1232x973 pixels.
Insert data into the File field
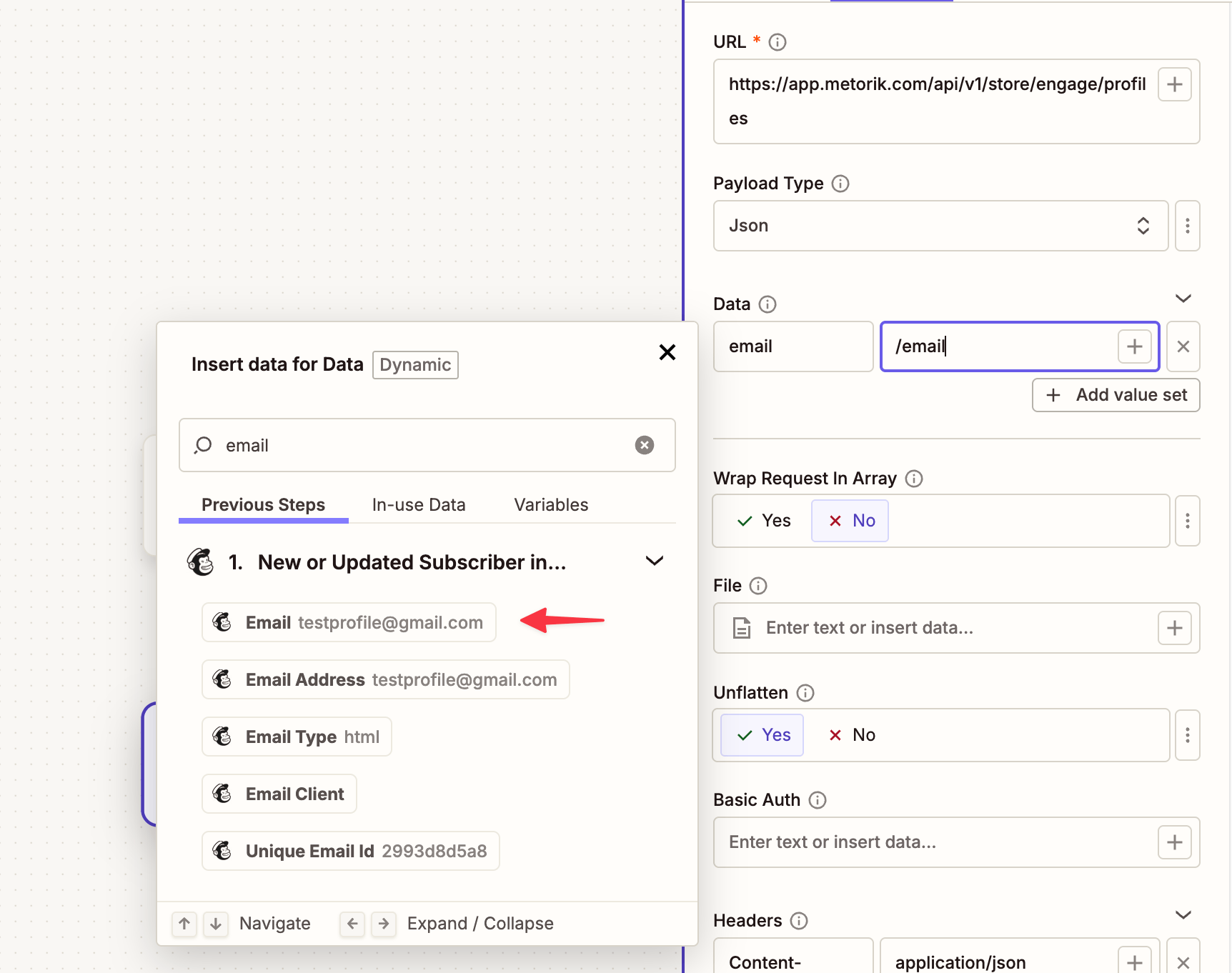pyautogui.click(x=1174, y=628)
